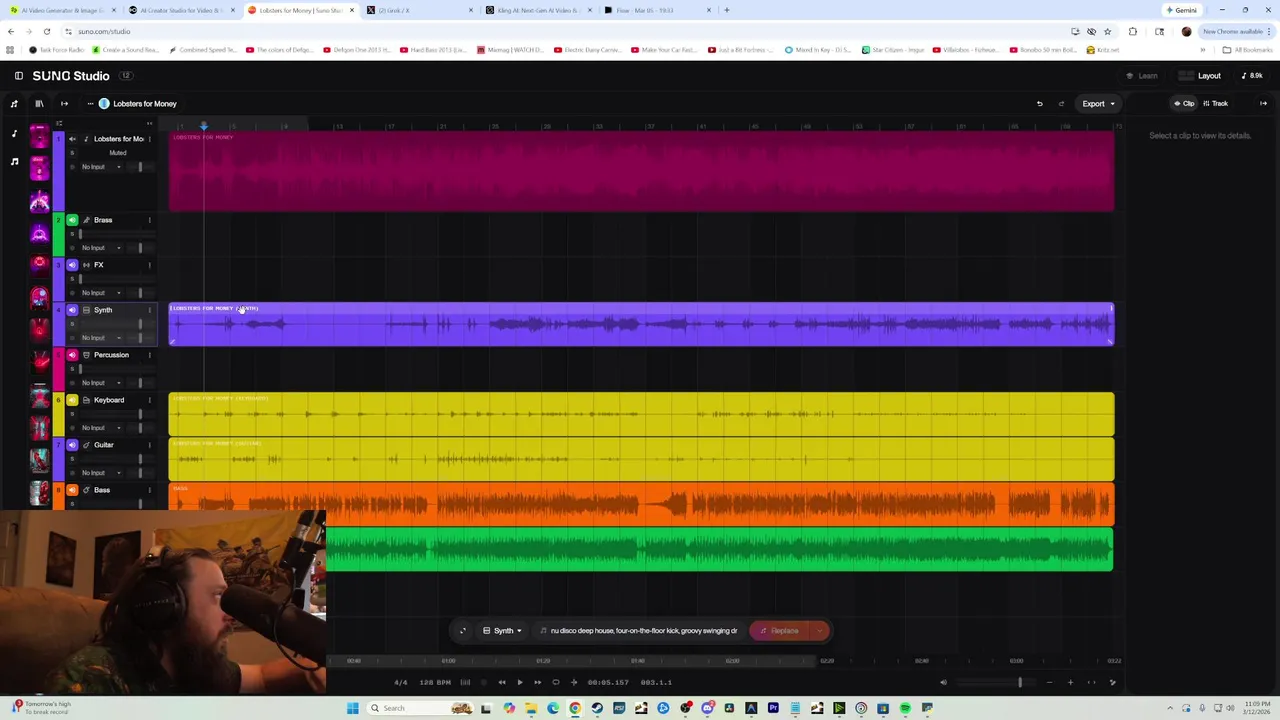The height and width of the screenshot is (720, 1280).
Task: Start playback with the play button
Action: pos(519,682)
